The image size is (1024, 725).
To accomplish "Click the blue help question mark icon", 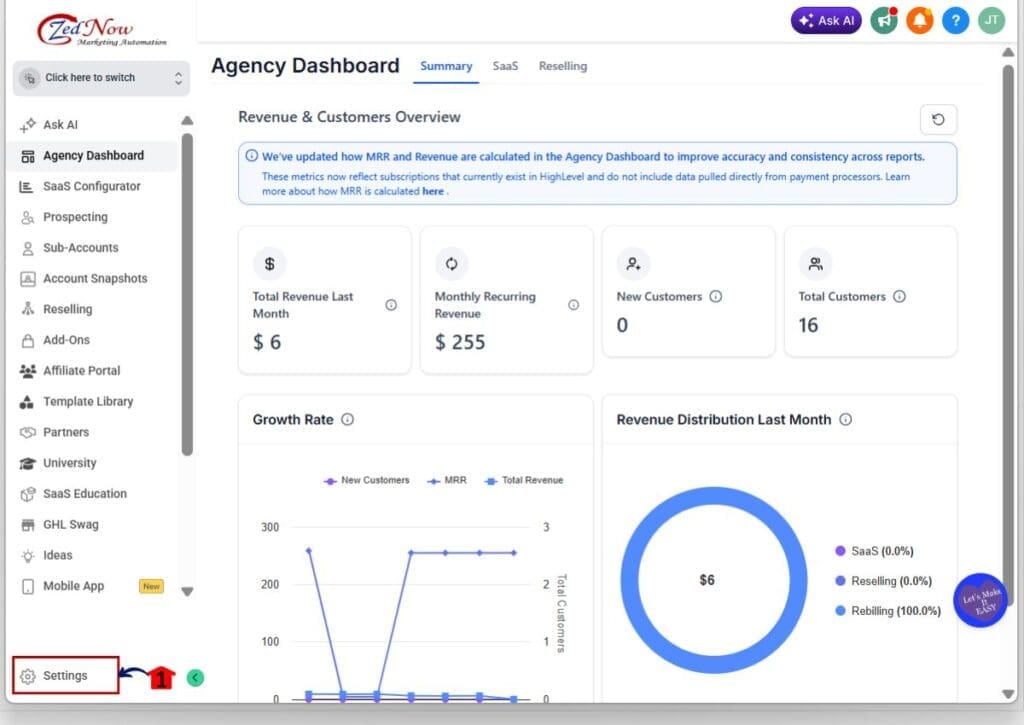I will pyautogui.click(x=955, y=20).
